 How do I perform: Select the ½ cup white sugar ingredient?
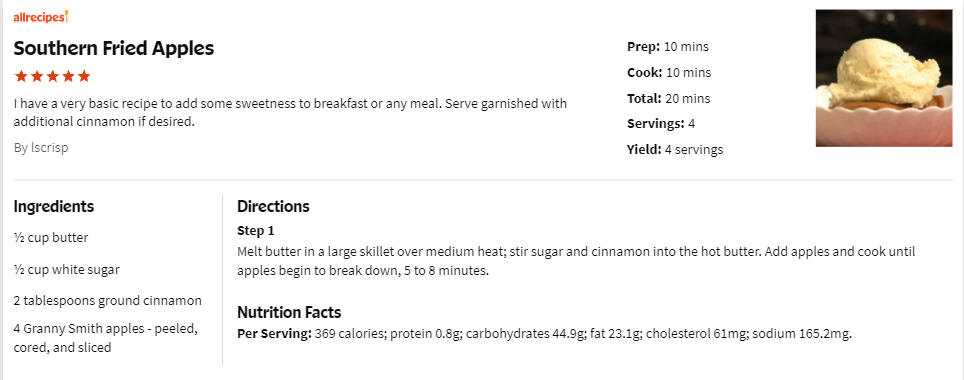[66, 269]
